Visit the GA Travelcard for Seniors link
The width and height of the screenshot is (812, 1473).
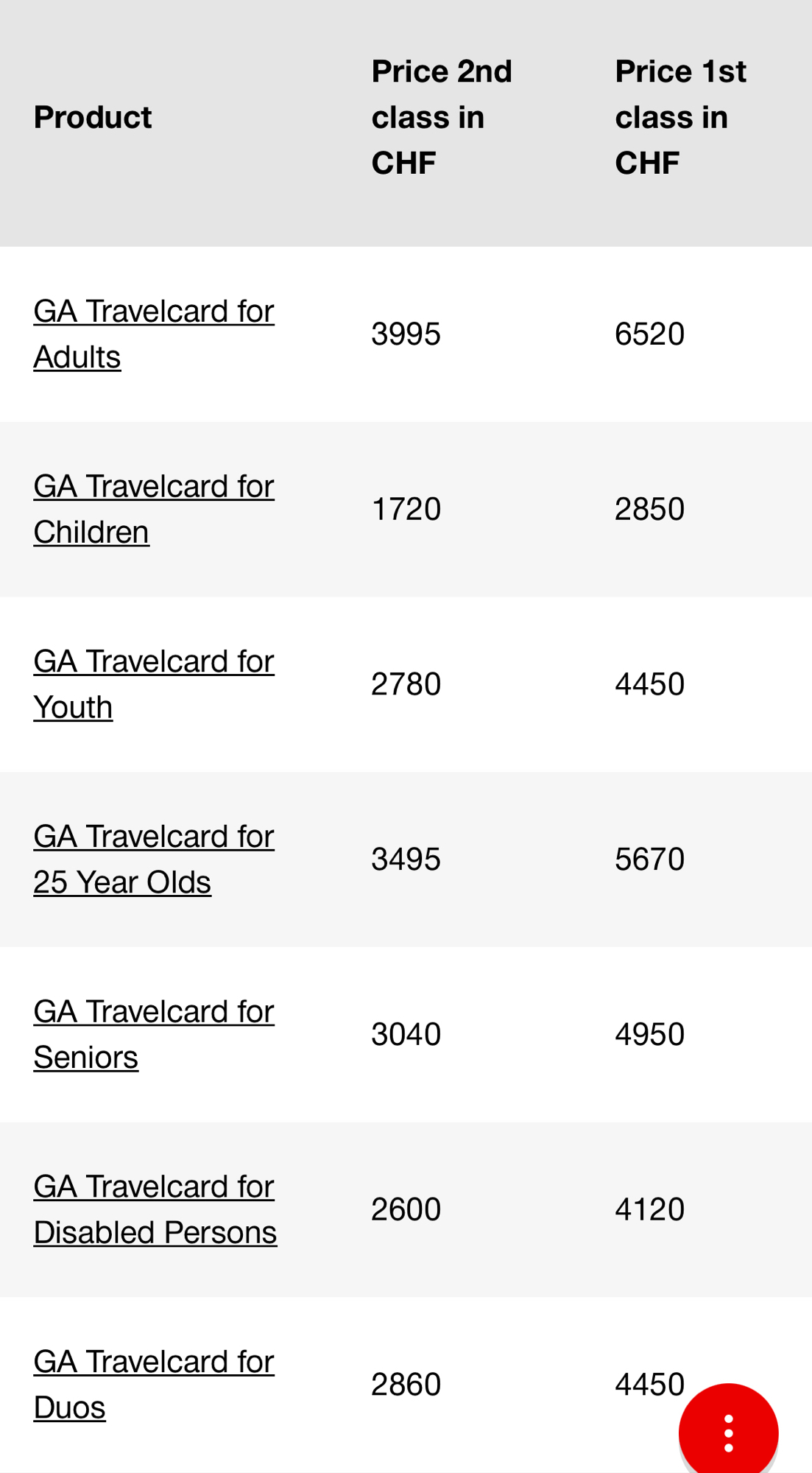click(153, 1034)
